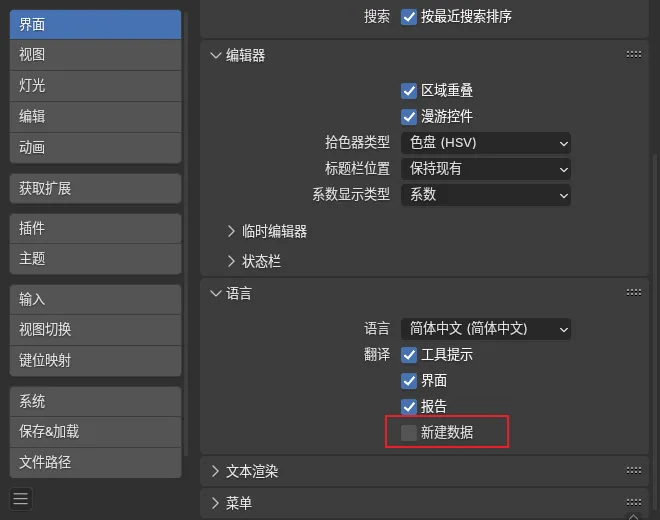Switch to the 视图 preferences tab

click(x=95, y=55)
